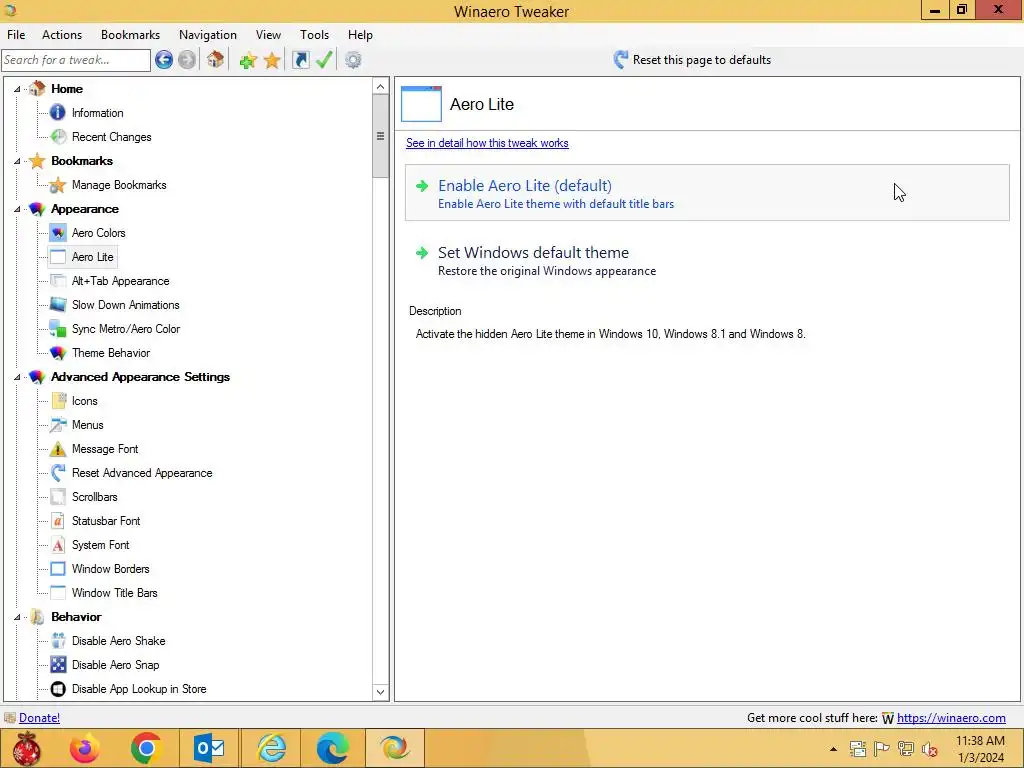
Task: Click the Disable Aero Snap icon
Action: [x=57, y=664]
